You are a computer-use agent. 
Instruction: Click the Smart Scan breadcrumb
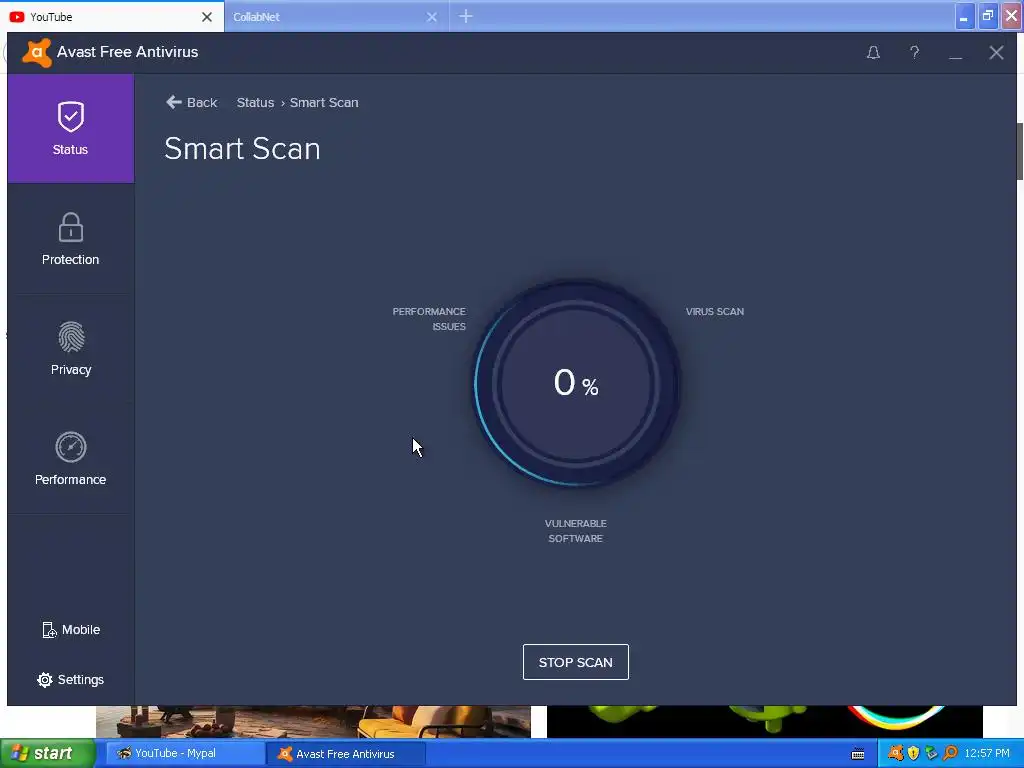(x=324, y=103)
